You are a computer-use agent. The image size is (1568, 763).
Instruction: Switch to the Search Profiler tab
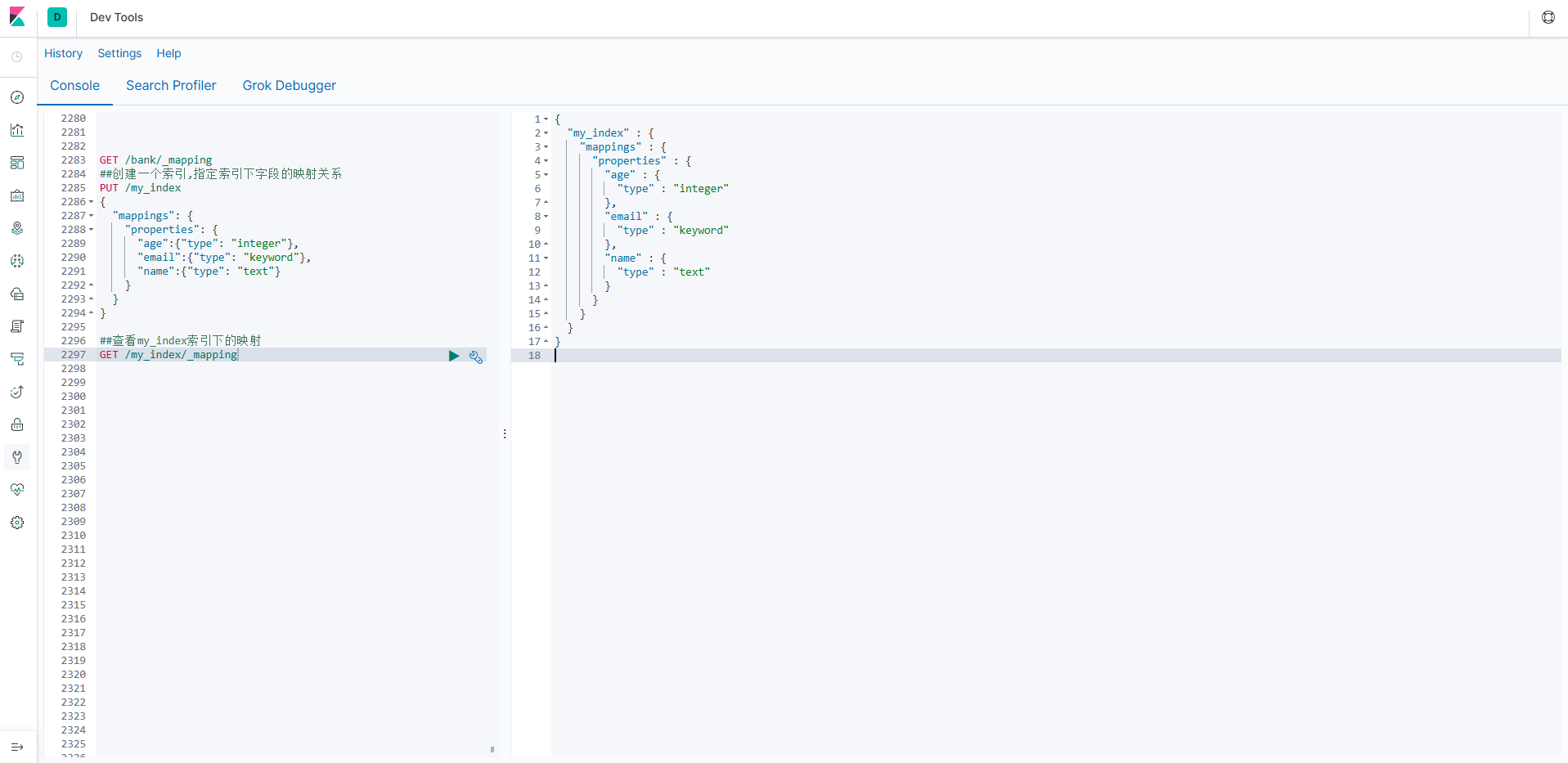tap(171, 85)
